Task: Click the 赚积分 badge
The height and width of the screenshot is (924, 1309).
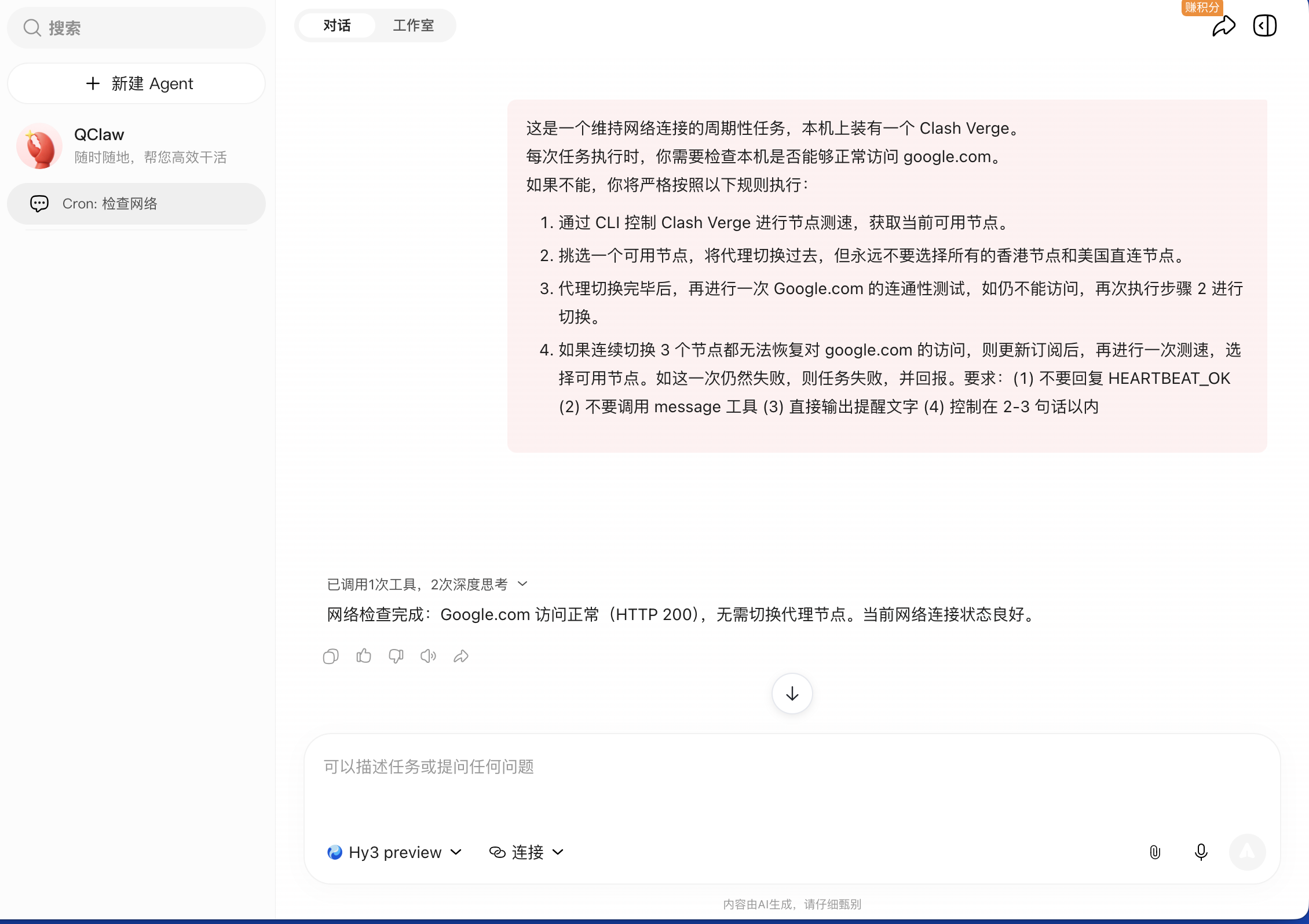Action: [x=1202, y=7]
